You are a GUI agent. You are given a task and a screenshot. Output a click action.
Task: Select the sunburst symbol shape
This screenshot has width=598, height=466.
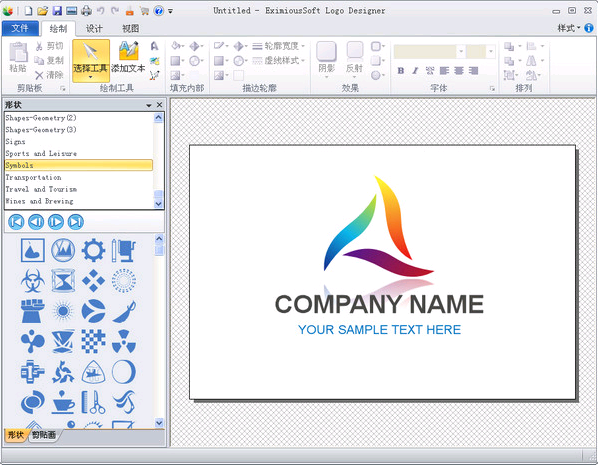[x=63, y=311]
